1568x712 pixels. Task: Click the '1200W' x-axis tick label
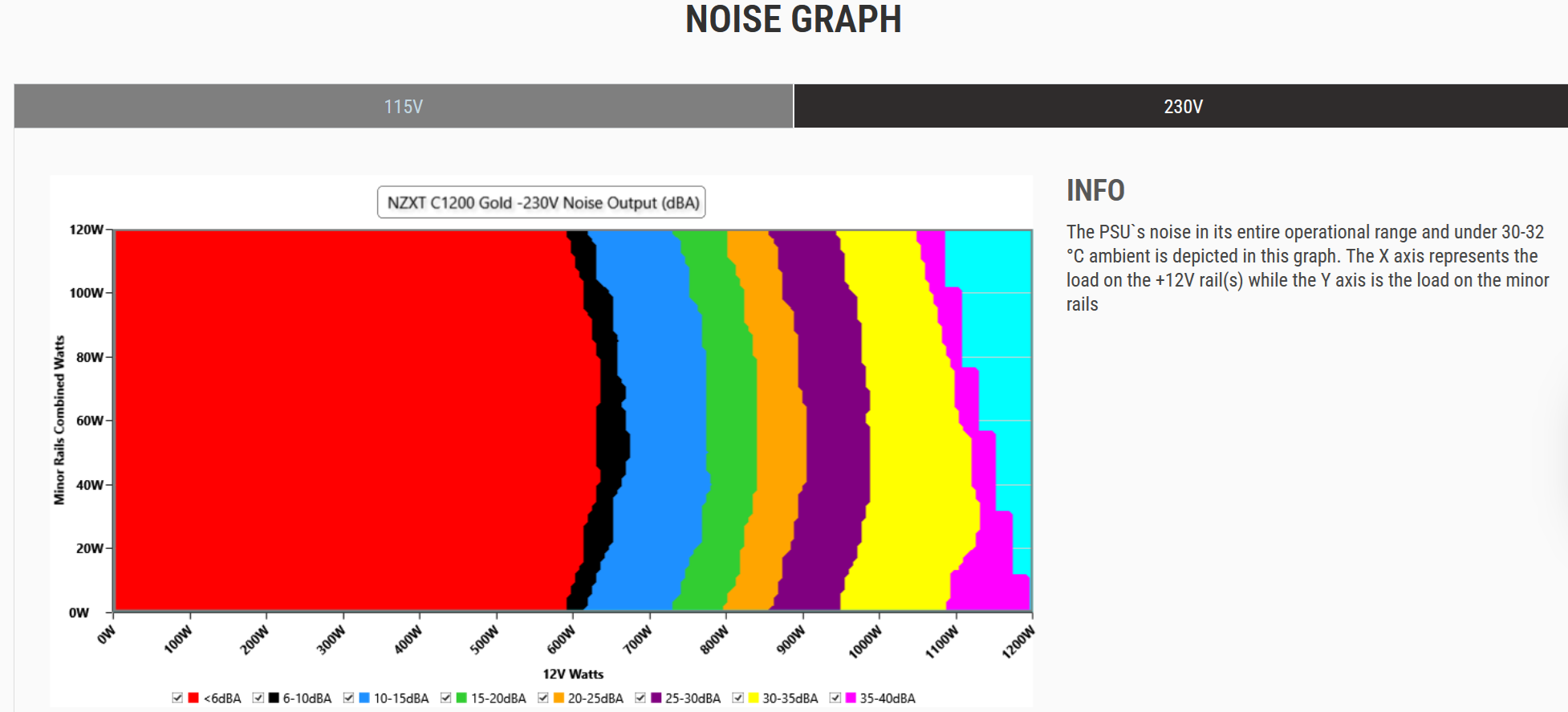[1018, 642]
